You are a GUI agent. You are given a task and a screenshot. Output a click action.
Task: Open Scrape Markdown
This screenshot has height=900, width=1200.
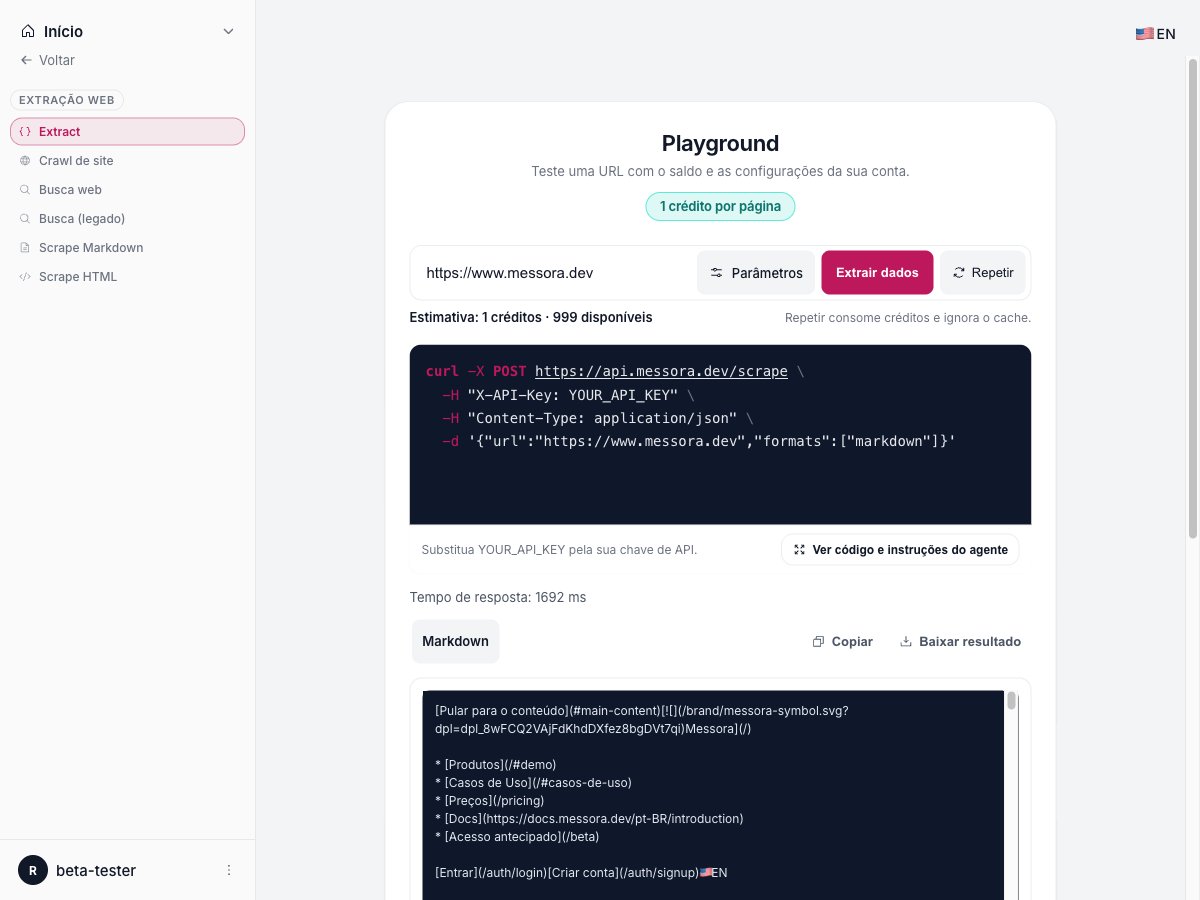click(x=127, y=247)
